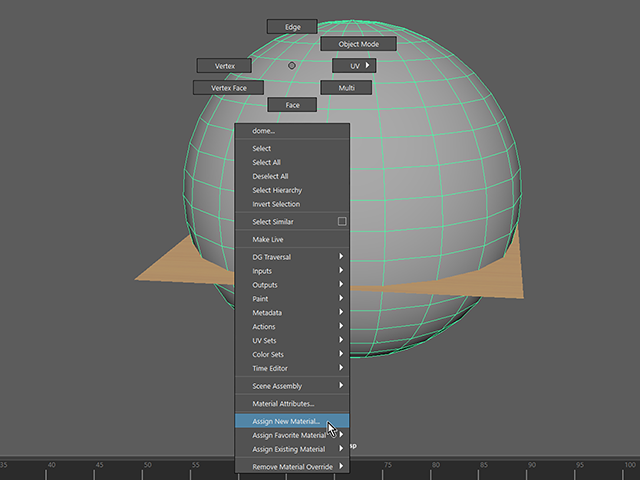Expand Assign Existing Material submenu
This screenshot has width=640, height=480.
292,449
